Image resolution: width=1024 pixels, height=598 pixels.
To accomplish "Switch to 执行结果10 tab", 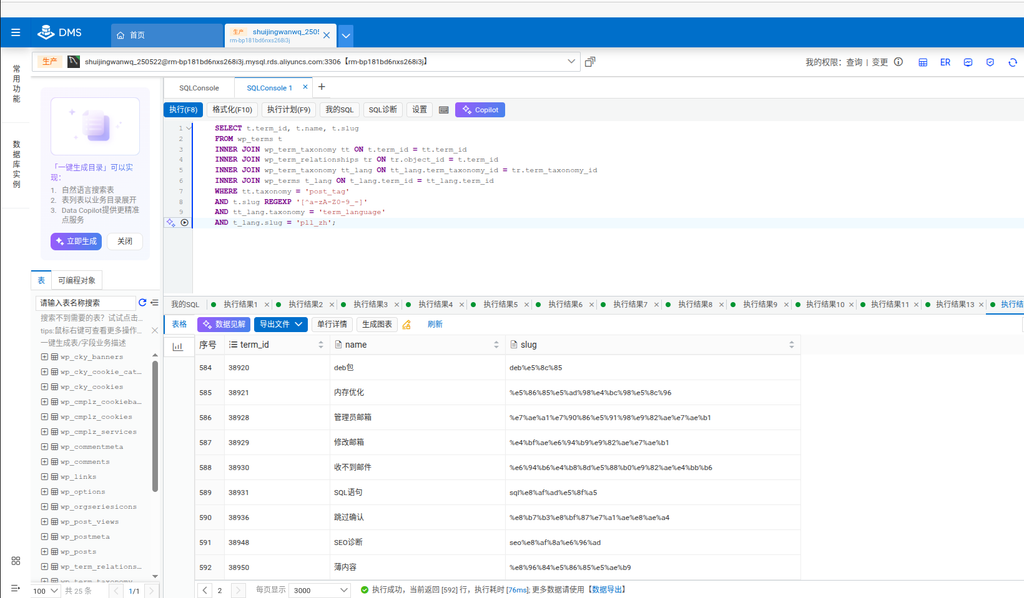I will coord(825,304).
